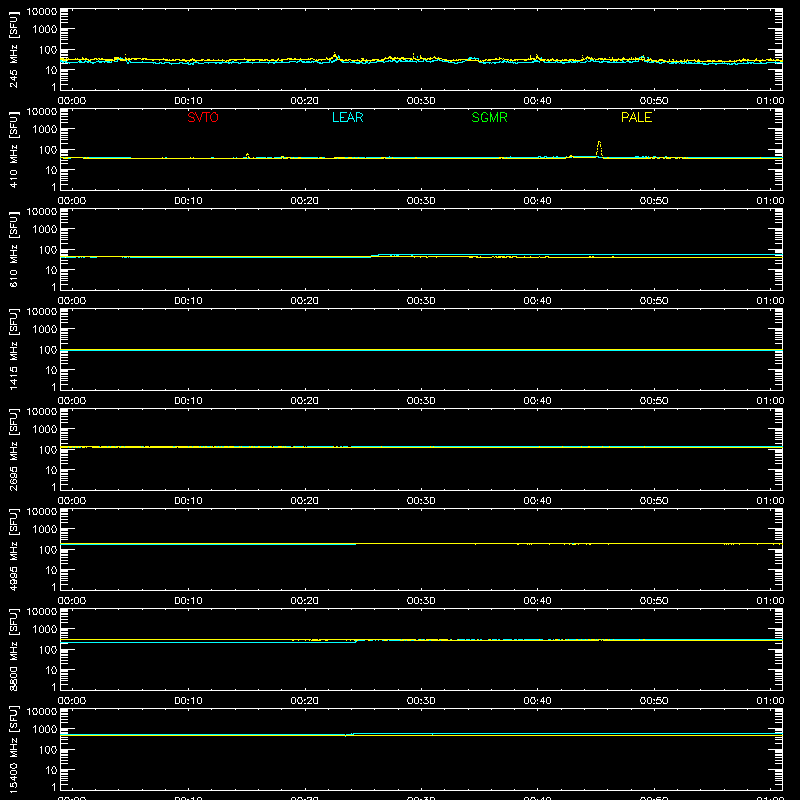Select the 2695 MHz [SFU] axis title
Screen dimensions: 800x800
[x=13, y=449]
